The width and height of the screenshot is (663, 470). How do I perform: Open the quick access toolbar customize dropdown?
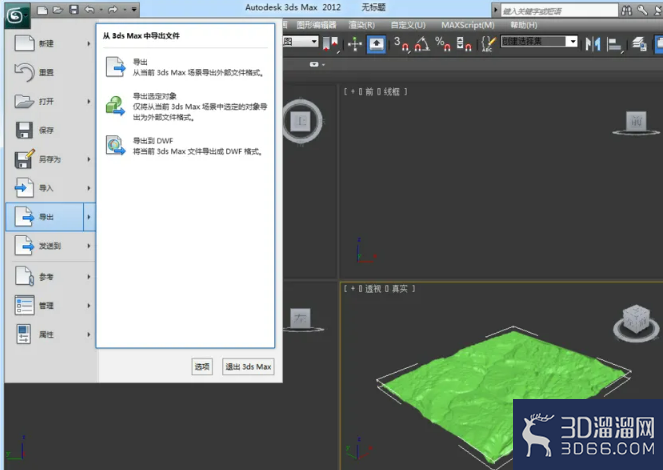134,9
